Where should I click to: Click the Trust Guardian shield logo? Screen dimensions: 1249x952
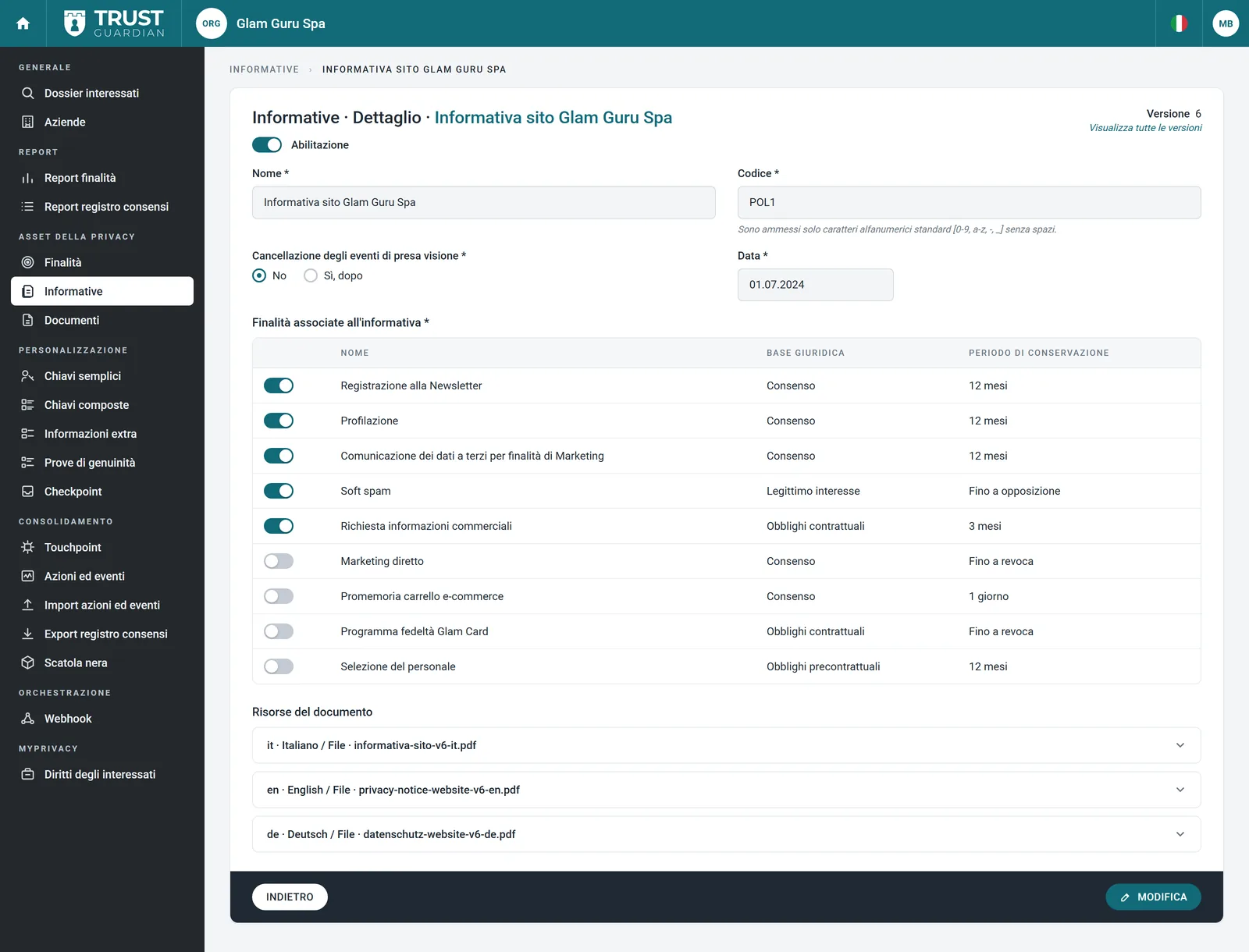coord(74,23)
